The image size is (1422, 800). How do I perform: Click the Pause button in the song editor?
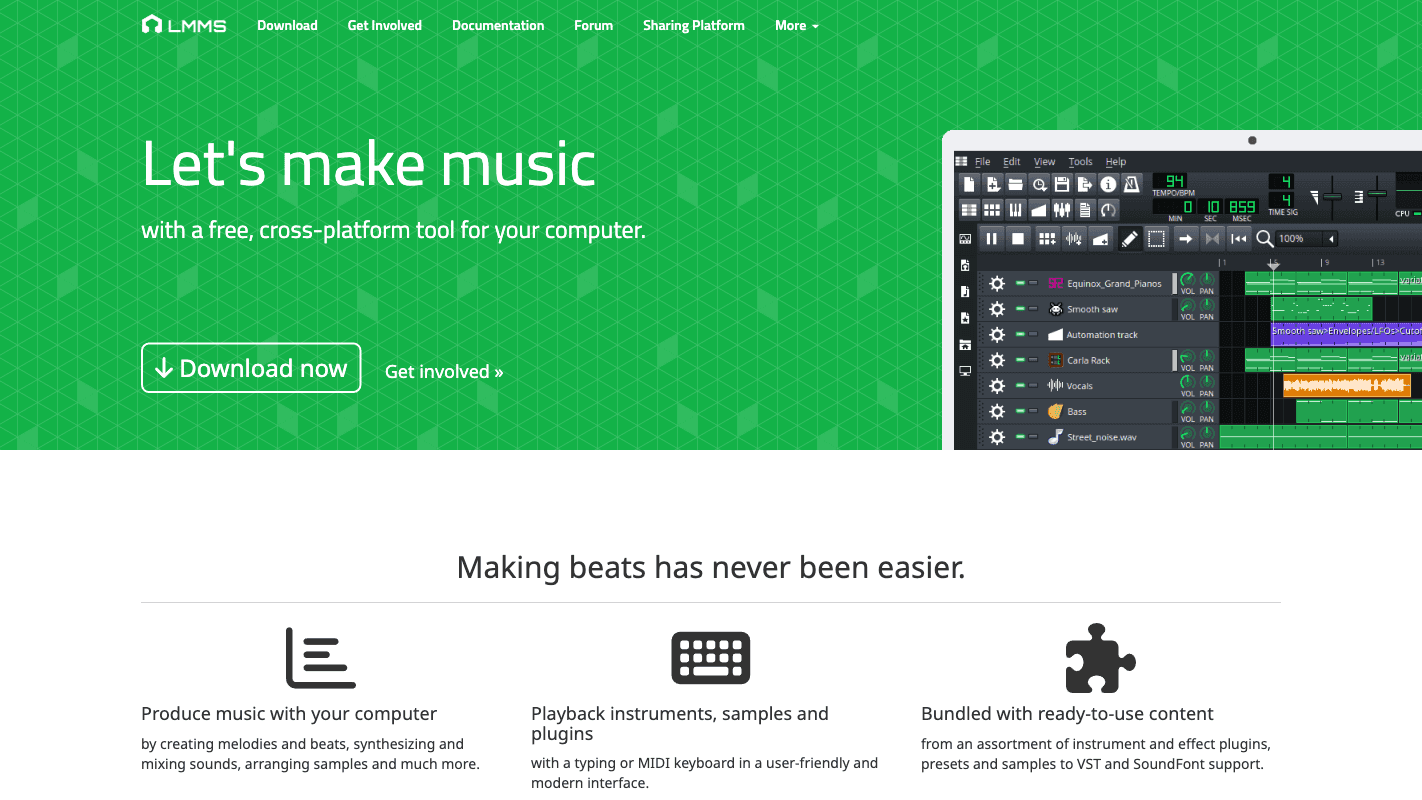coord(992,239)
